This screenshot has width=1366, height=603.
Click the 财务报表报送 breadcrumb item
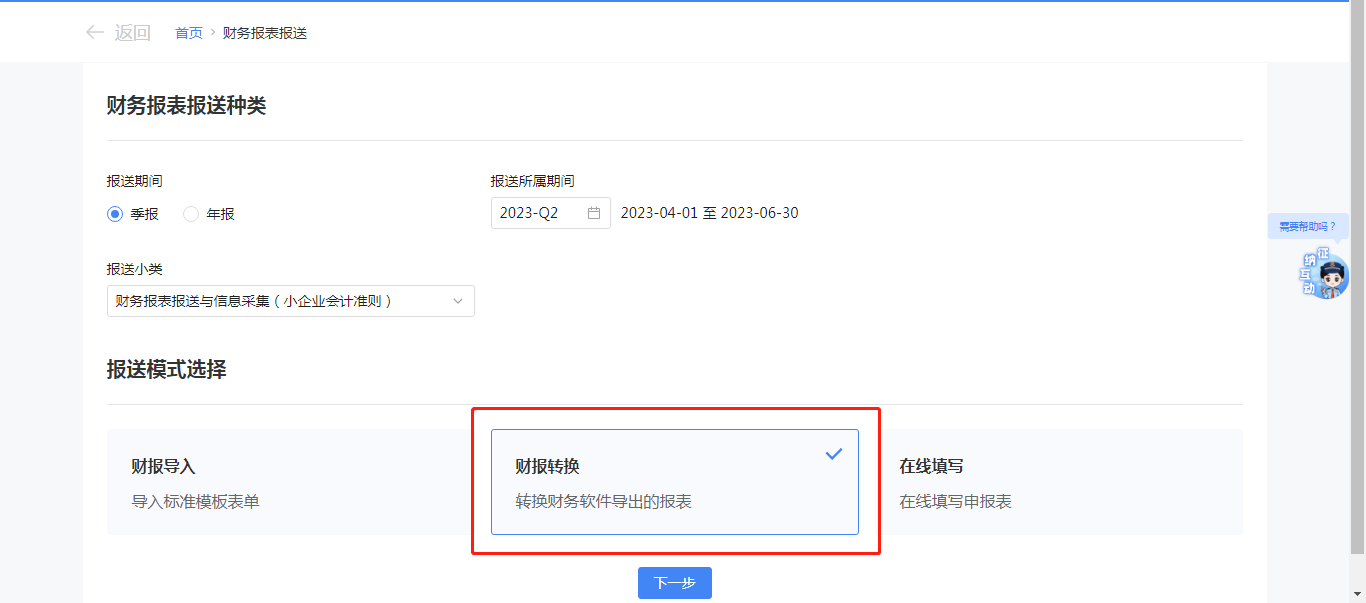(x=264, y=33)
